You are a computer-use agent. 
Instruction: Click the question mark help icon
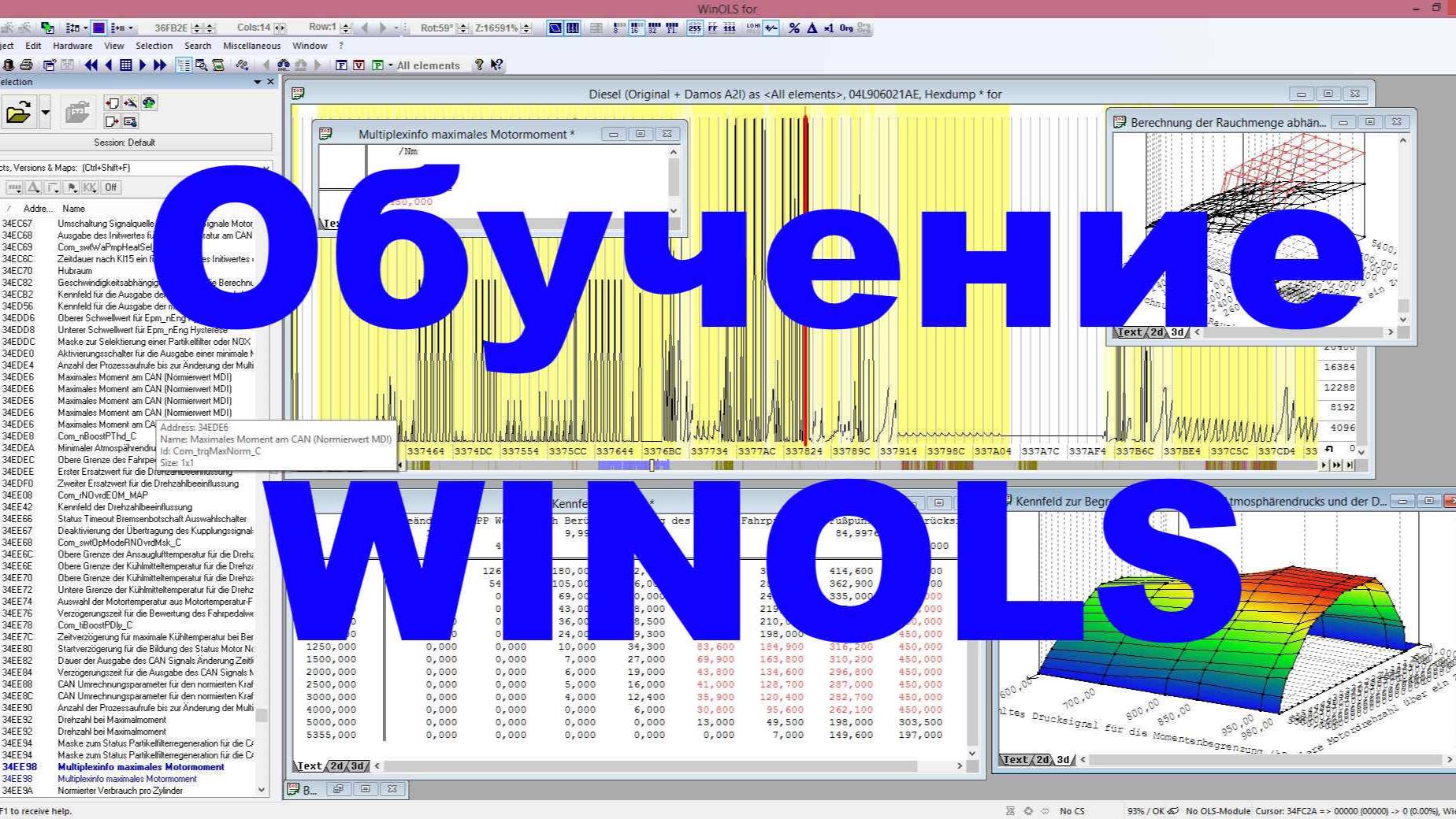(x=478, y=65)
